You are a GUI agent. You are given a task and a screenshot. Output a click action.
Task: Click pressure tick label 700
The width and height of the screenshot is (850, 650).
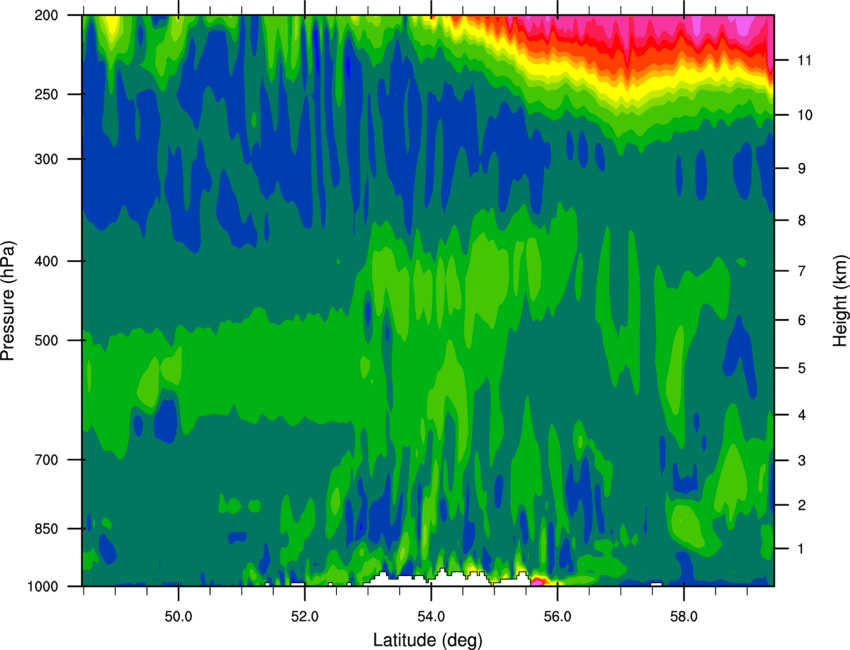(x=46, y=460)
